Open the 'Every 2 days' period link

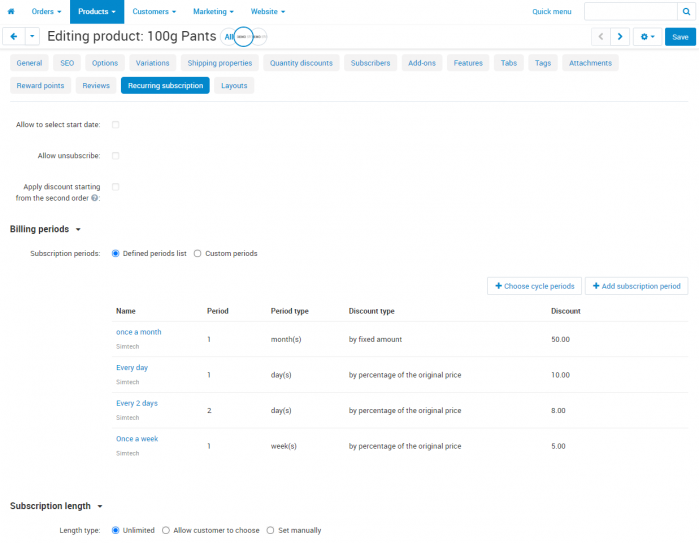[x=137, y=403]
